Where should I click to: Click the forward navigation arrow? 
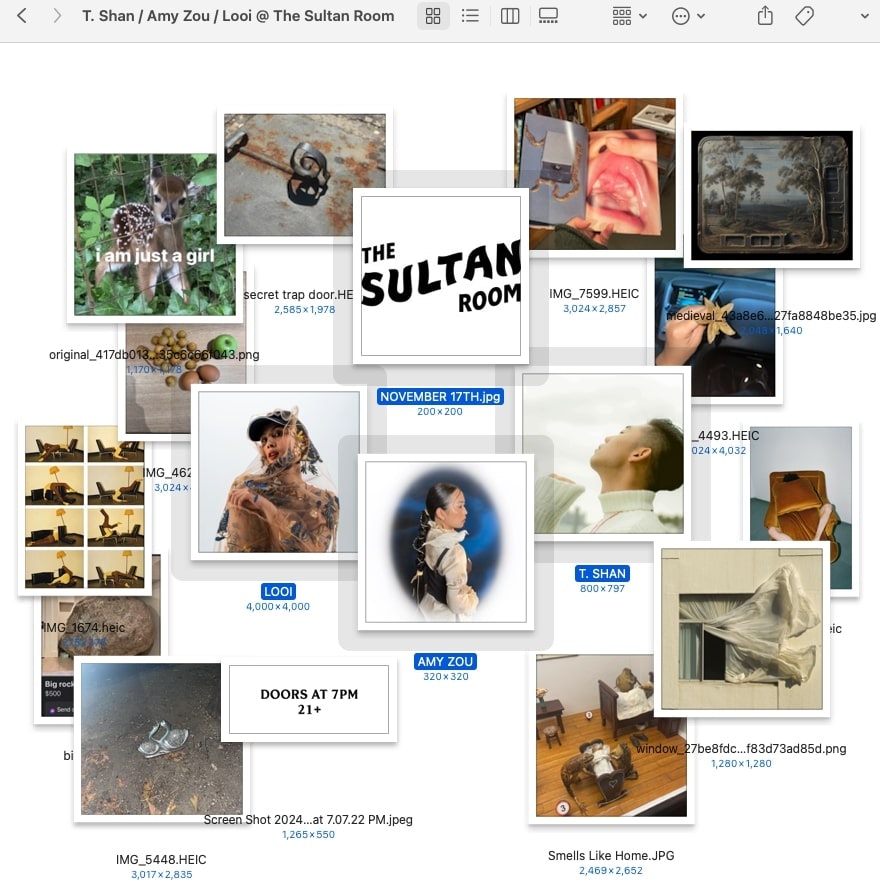coord(57,16)
